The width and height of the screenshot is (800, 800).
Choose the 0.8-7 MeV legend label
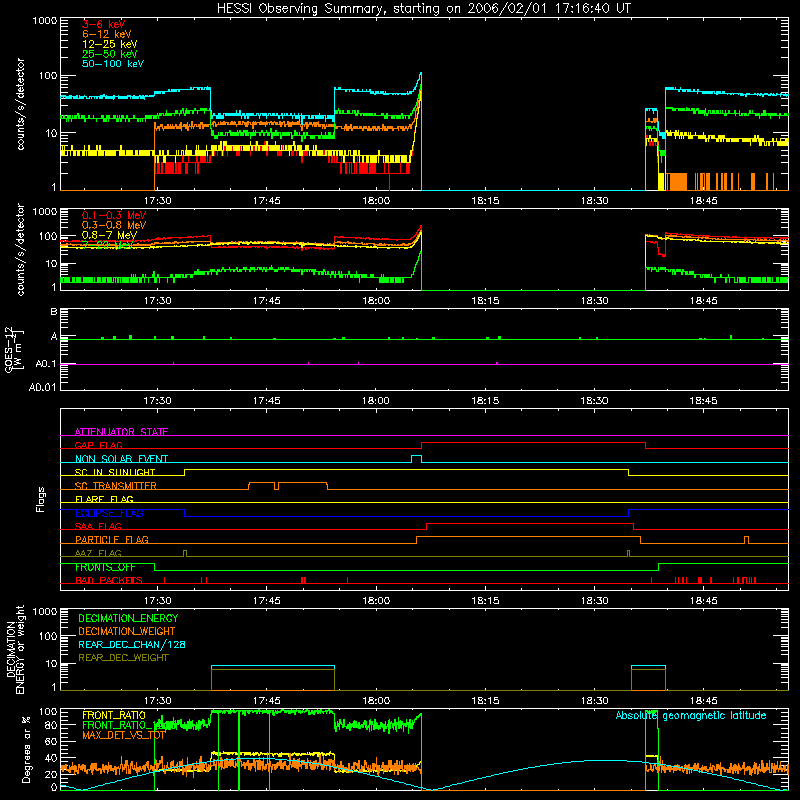(109, 235)
